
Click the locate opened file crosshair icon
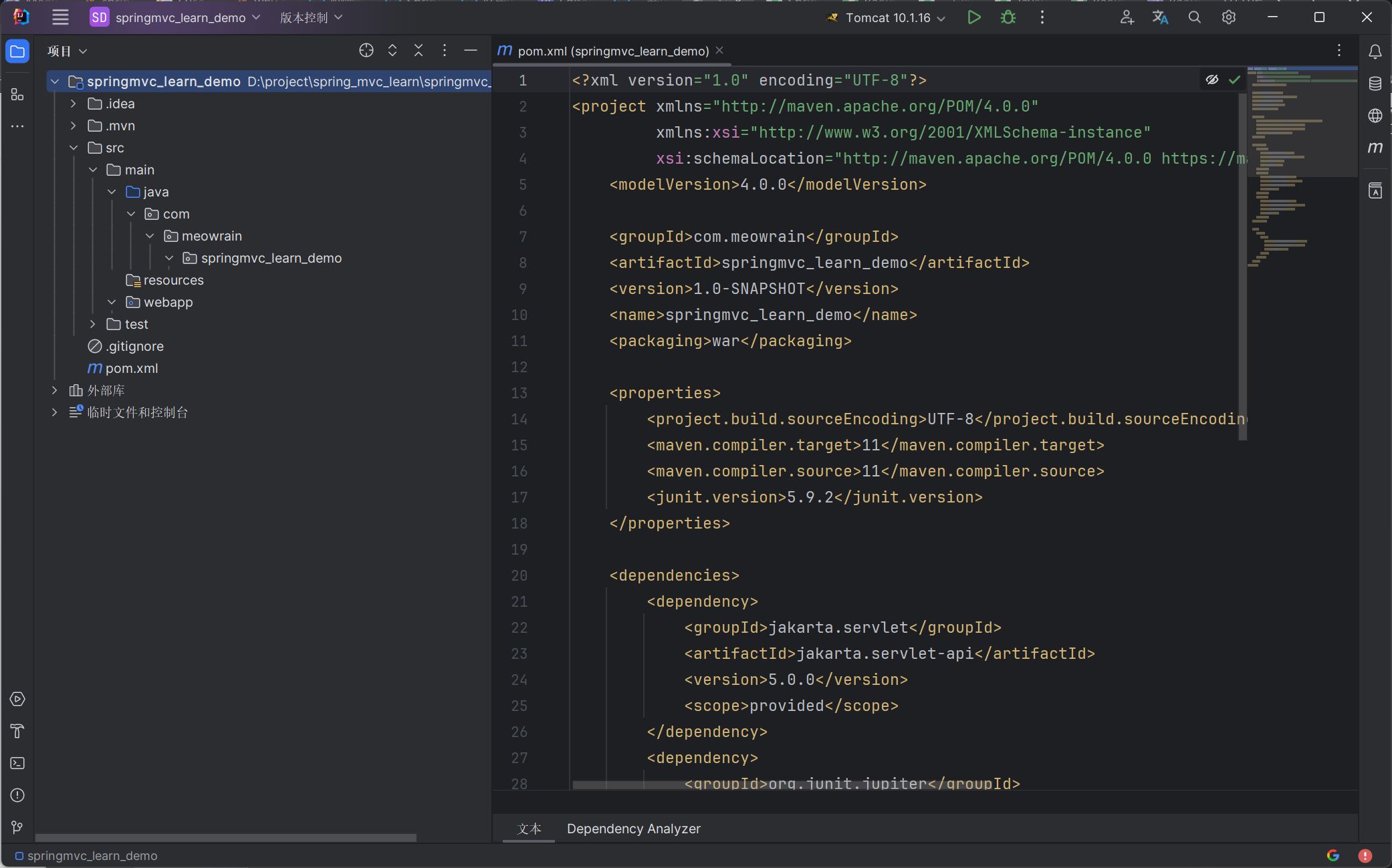click(366, 51)
